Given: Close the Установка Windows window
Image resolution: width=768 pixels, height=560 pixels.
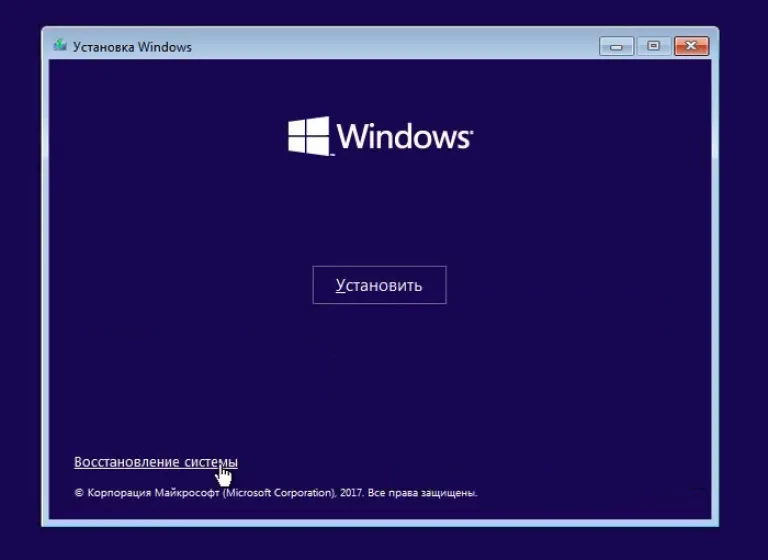Looking at the screenshot, I should (x=691, y=47).
